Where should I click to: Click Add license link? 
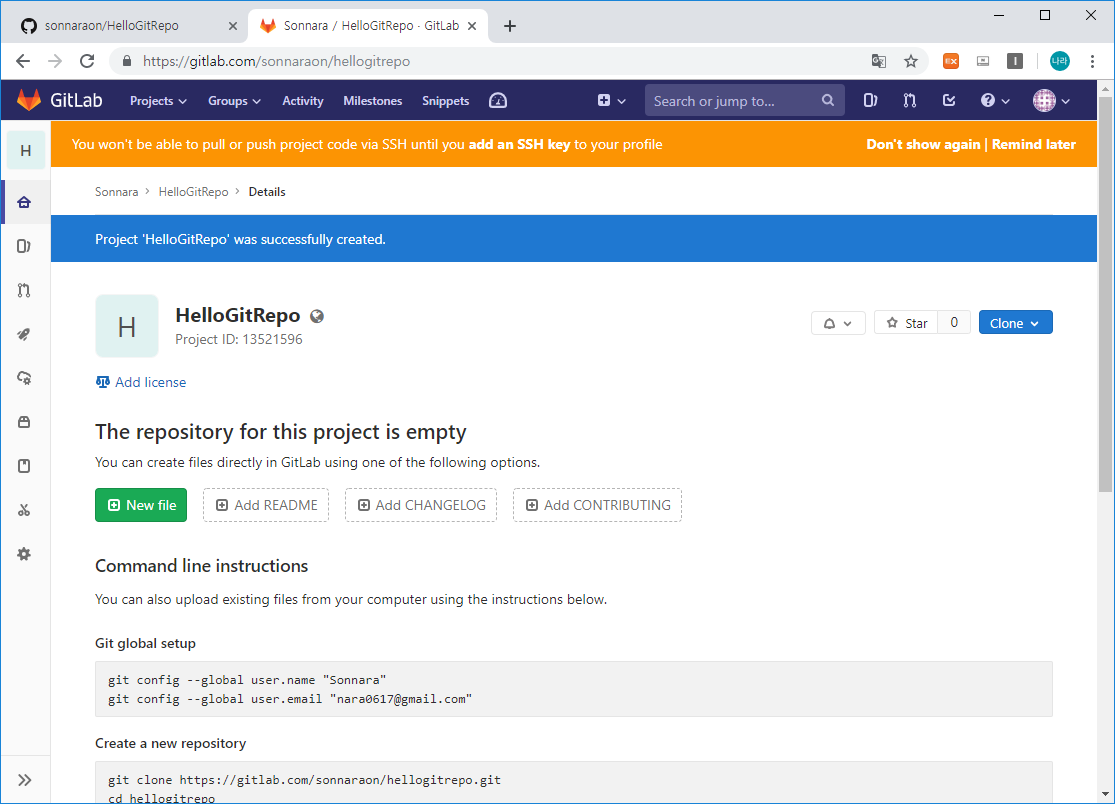[x=141, y=382]
